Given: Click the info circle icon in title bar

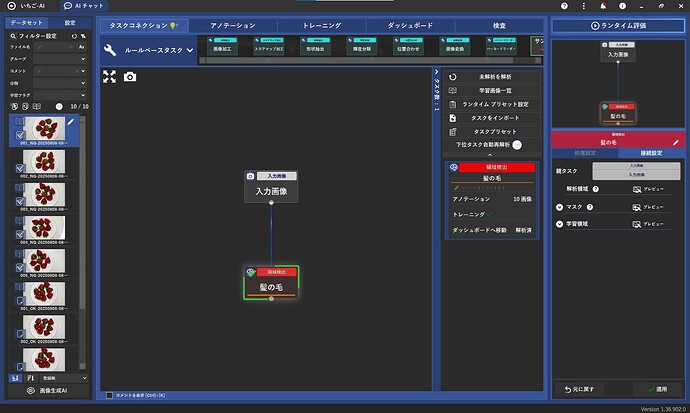Looking at the screenshot, I should click(622, 6).
